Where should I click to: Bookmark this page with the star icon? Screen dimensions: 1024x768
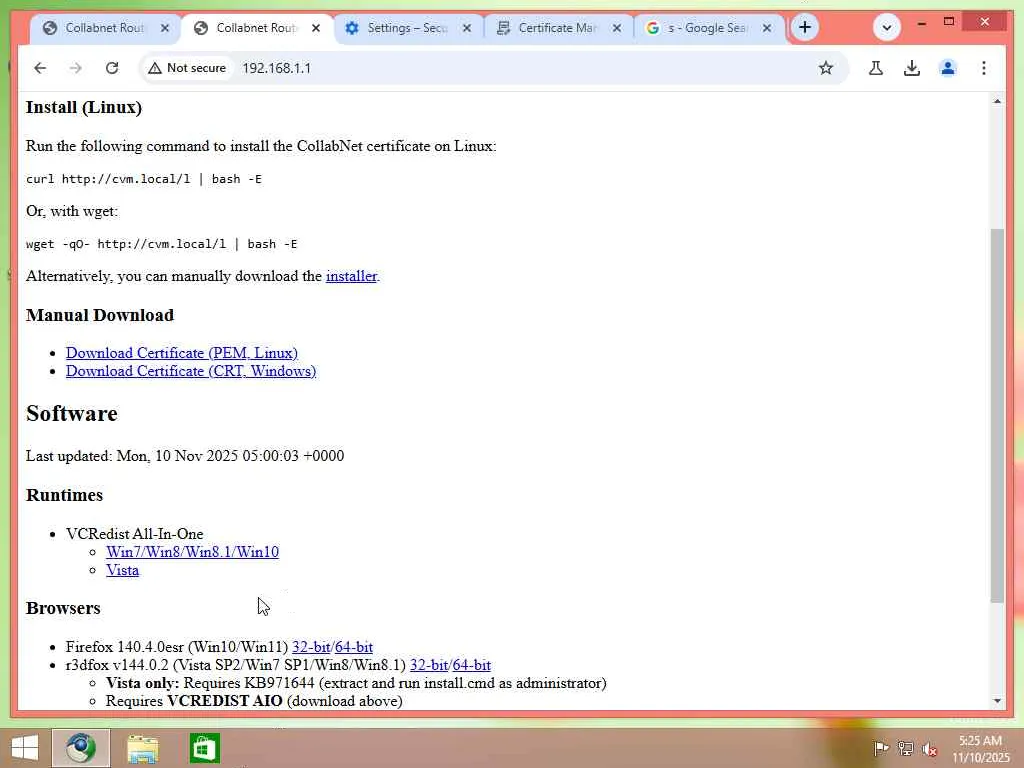pyautogui.click(x=825, y=68)
